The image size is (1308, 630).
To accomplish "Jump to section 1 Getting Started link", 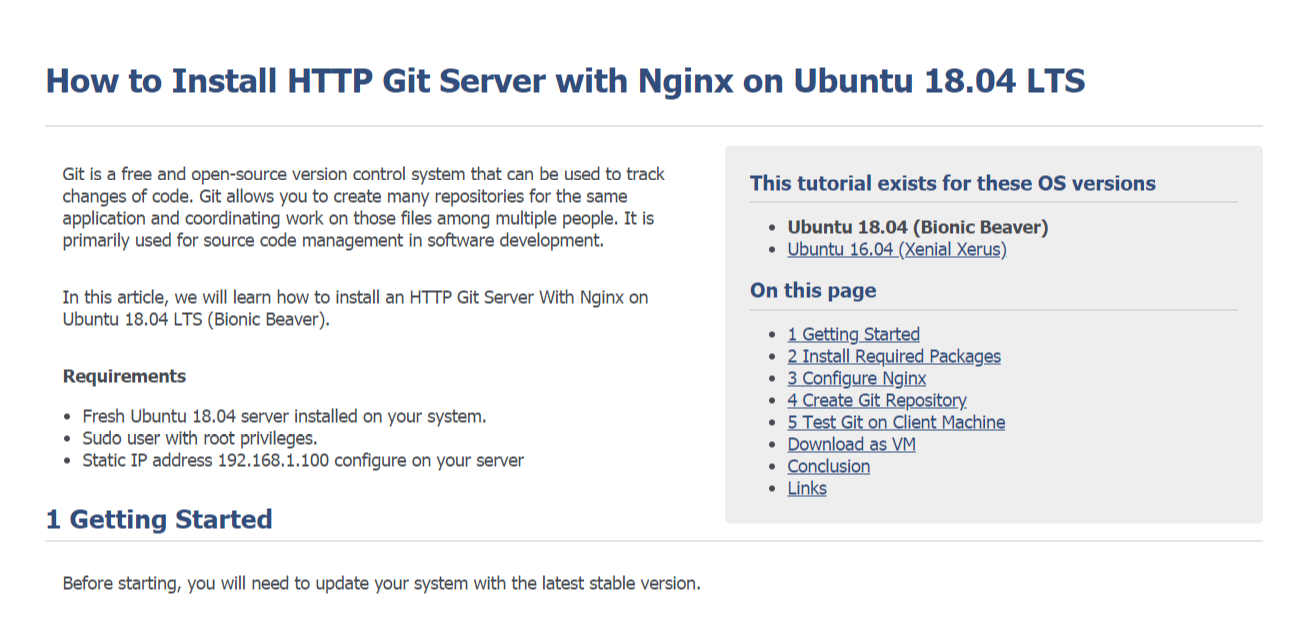I will 853,334.
